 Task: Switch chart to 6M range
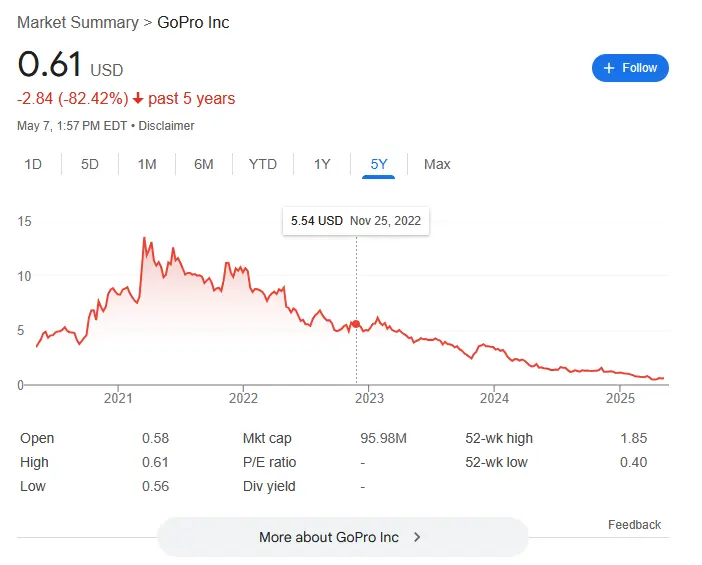click(204, 164)
